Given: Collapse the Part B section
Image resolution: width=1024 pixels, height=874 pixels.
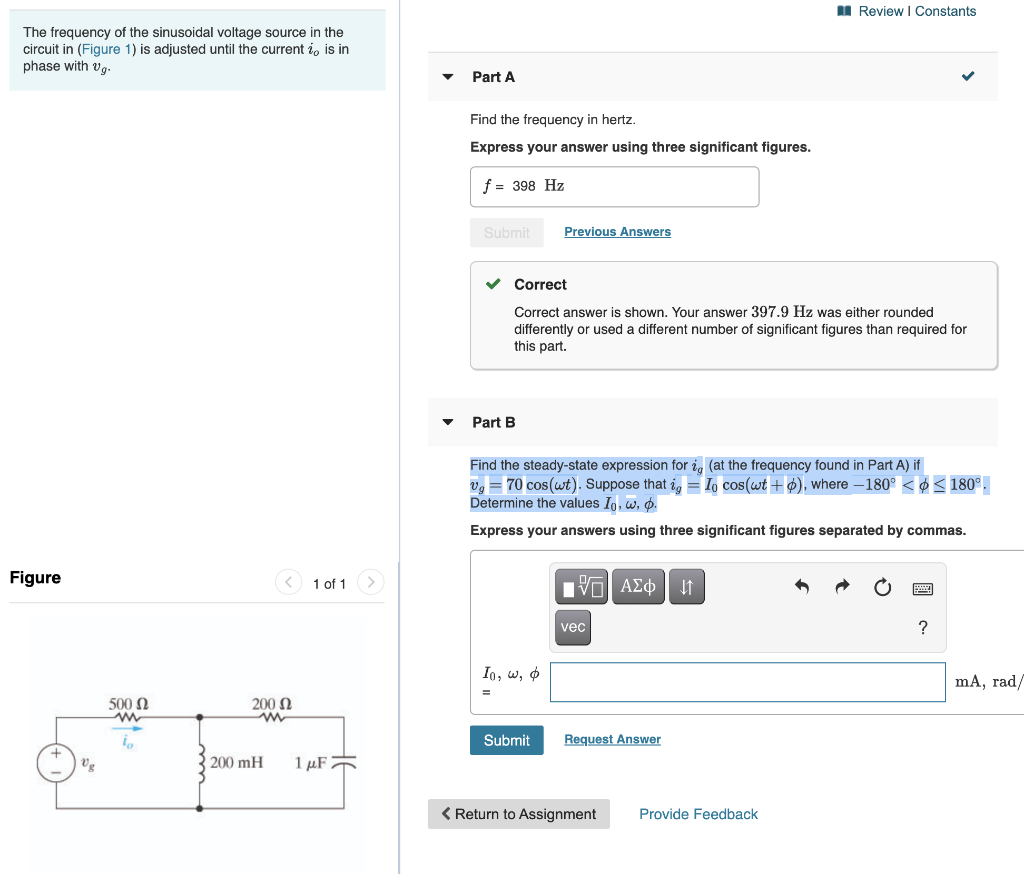Looking at the screenshot, I should pyautogui.click(x=447, y=422).
